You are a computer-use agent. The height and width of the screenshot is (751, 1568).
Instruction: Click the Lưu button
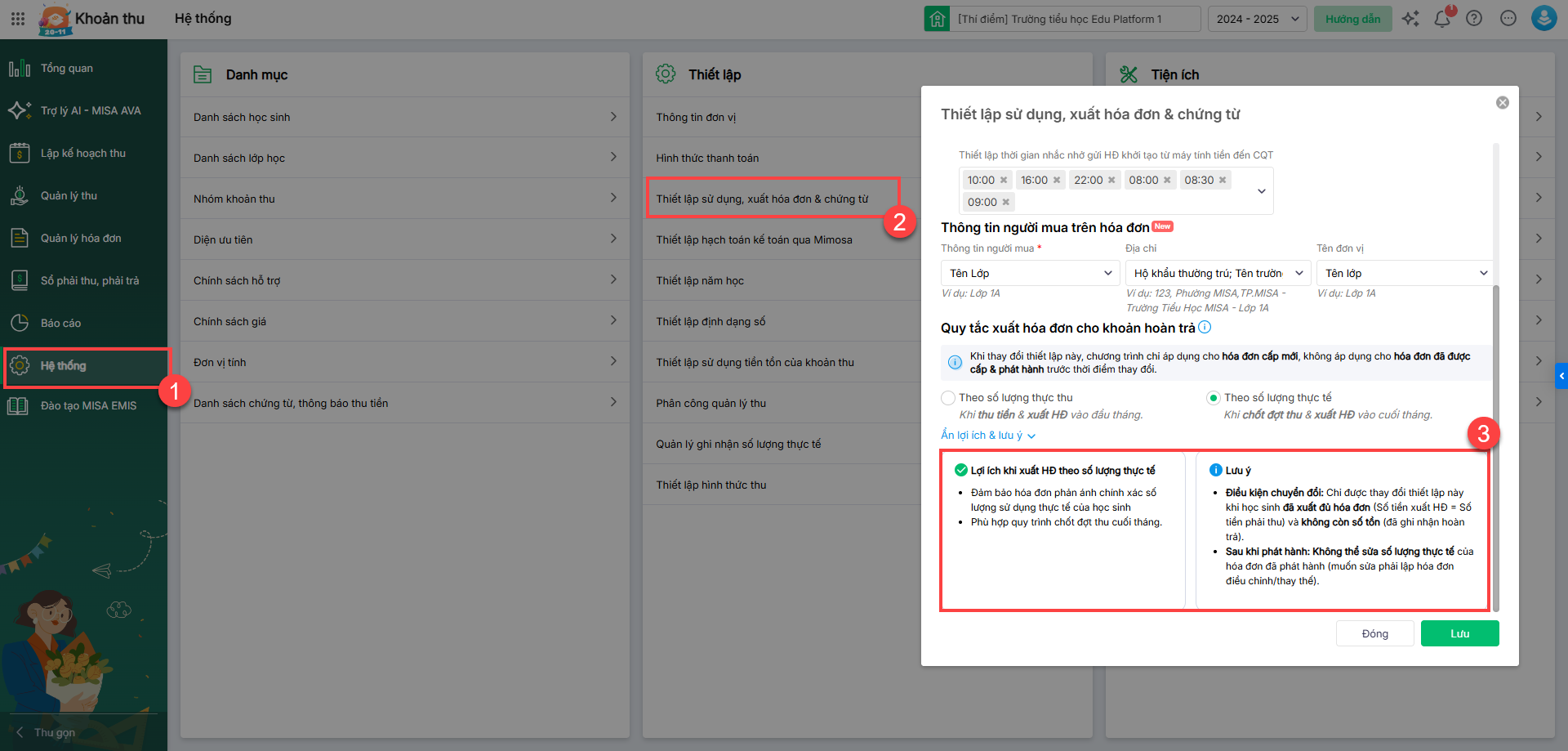[x=1459, y=634]
